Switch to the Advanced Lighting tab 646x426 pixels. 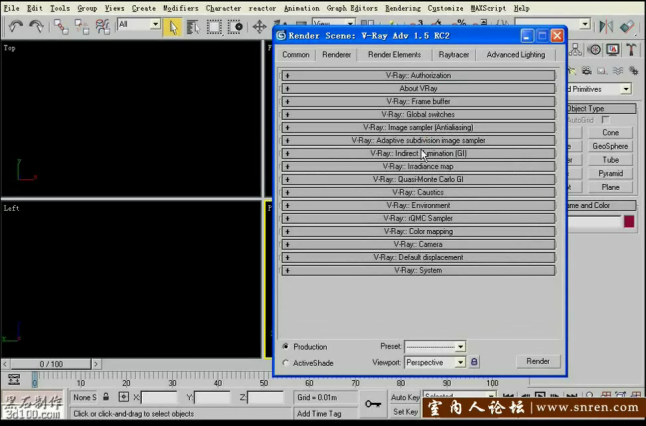click(516, 55)
